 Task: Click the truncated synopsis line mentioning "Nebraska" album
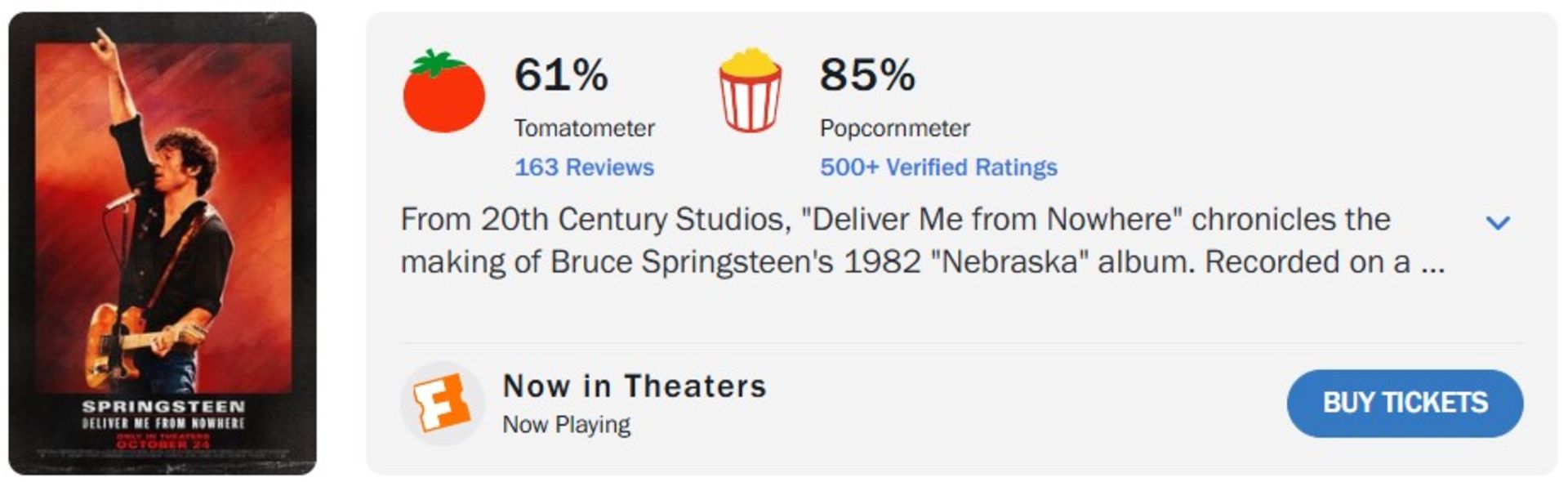pyautogui.click(x=923, y=262)
